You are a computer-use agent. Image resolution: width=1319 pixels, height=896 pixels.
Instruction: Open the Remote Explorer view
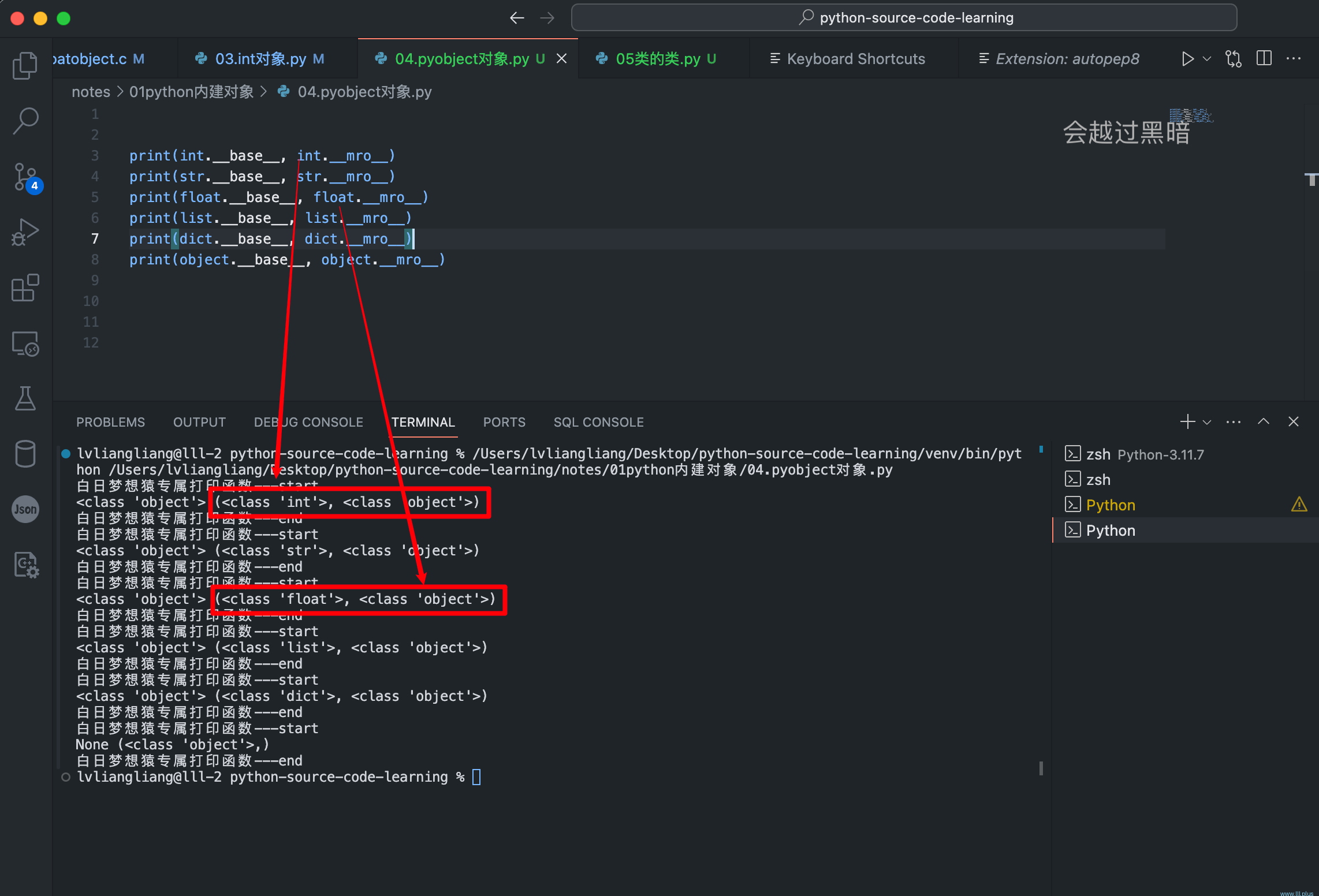(25, 344)
